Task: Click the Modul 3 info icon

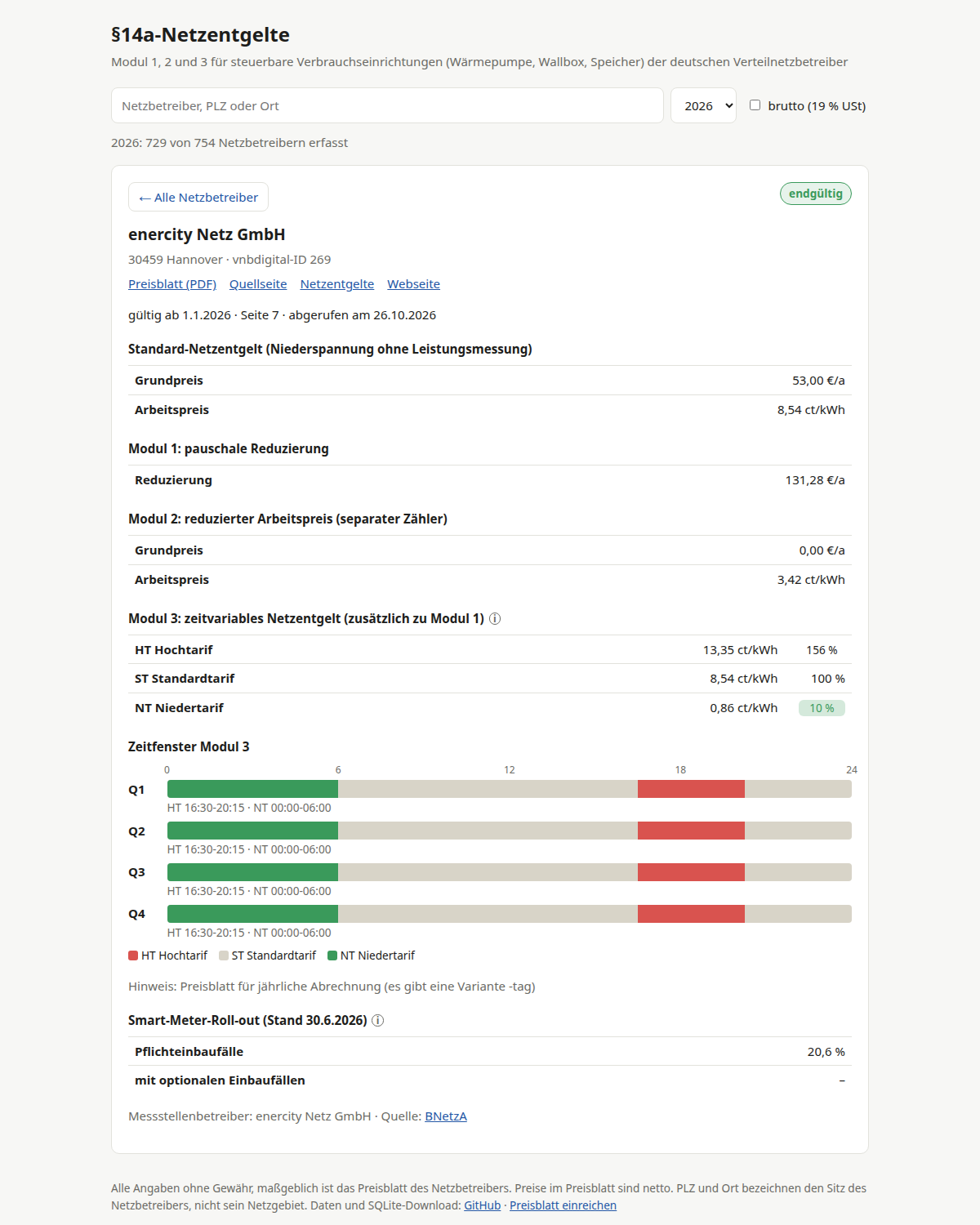Action: 495,619
